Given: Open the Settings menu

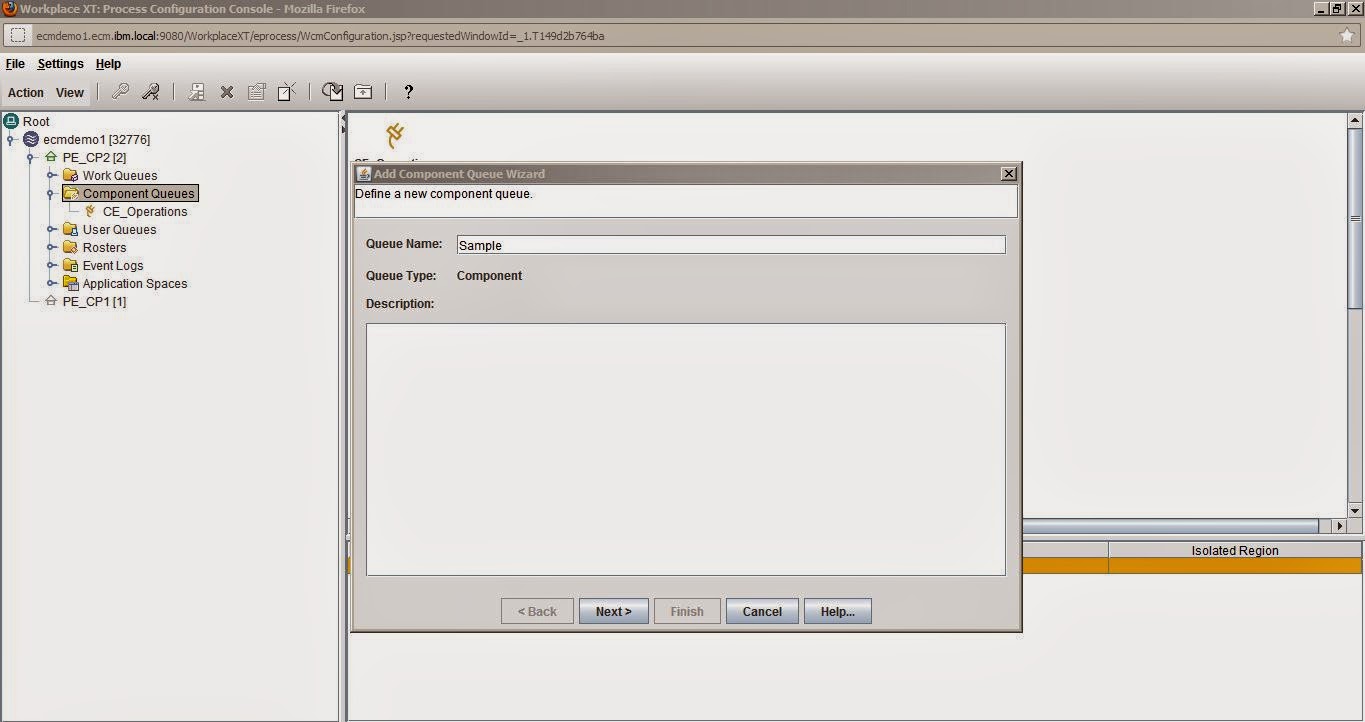Looking at the screenshot, I should 60,63.
